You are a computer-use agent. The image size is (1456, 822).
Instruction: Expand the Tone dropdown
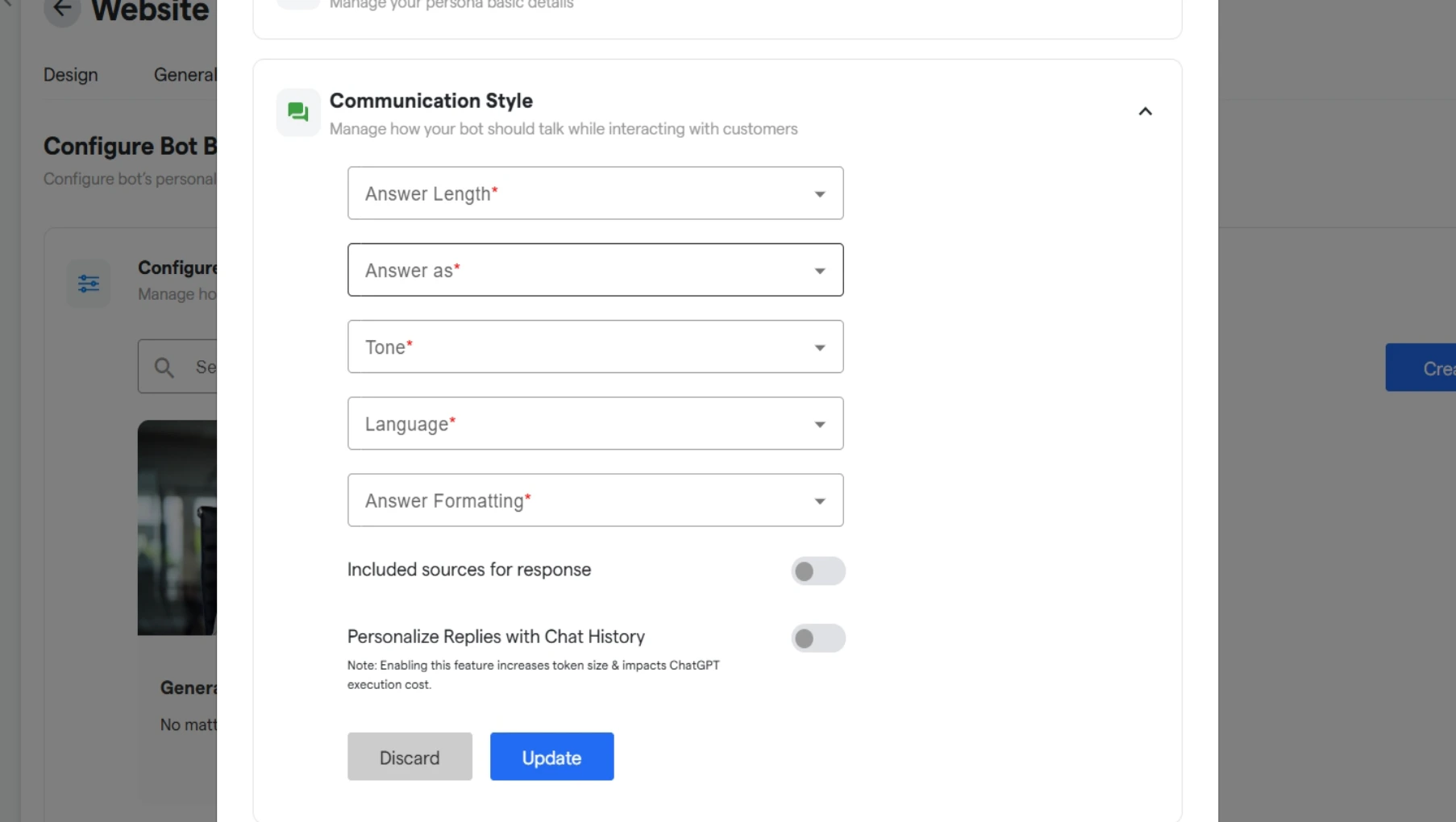click(x=595, y=347)
